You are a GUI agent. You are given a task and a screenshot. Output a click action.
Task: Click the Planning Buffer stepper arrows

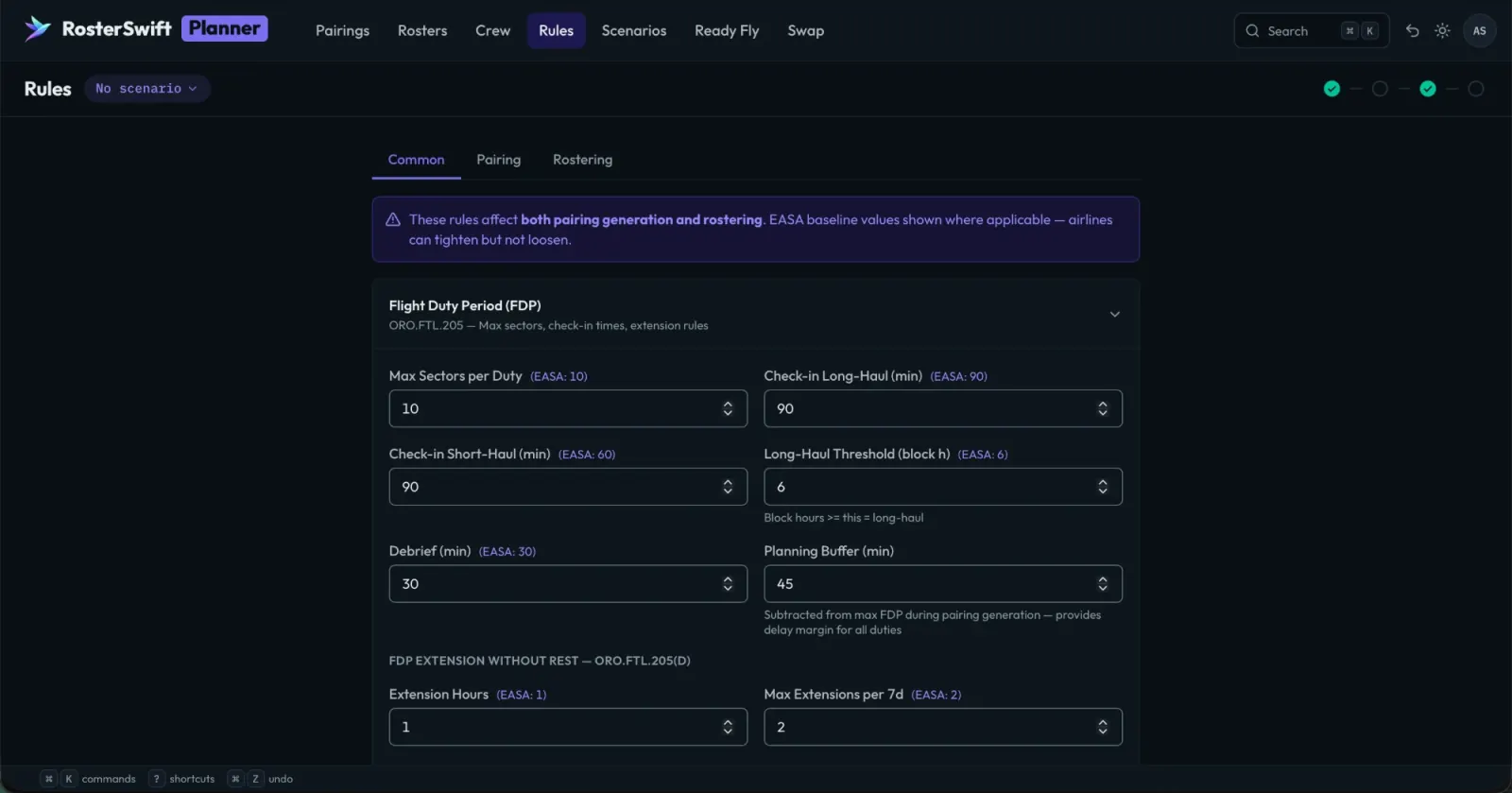click(x=1103, y=584)
